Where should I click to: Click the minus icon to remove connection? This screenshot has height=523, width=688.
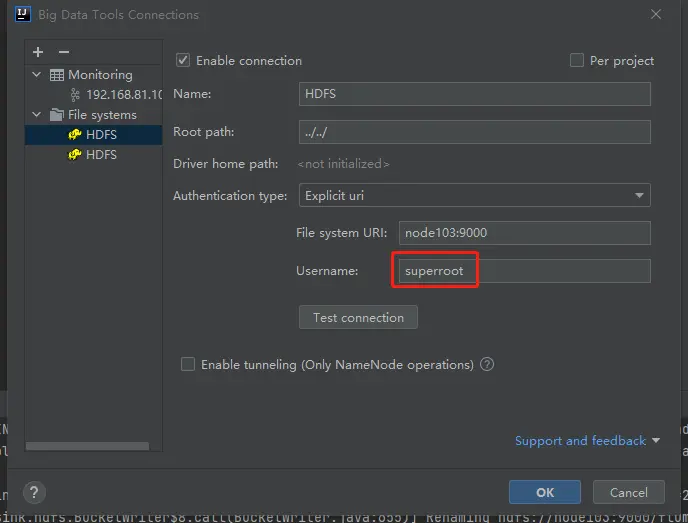(64, 52)
